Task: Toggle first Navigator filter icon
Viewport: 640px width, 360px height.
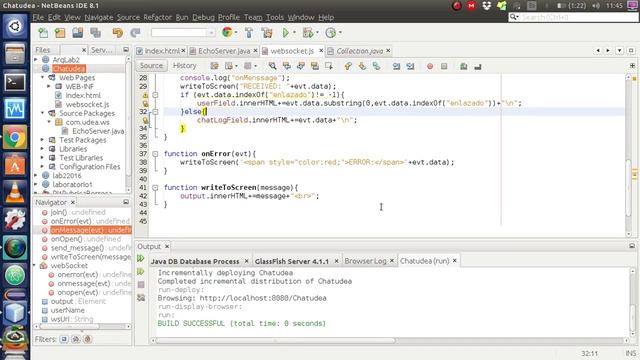Action: tap(64, 339)
